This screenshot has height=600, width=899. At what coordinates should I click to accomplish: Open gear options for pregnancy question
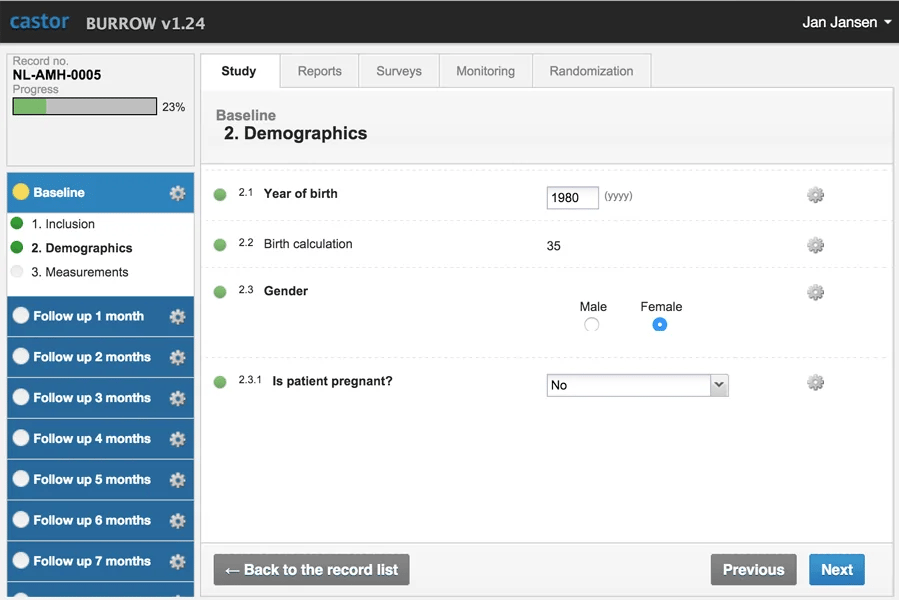(x=815, y=383)
